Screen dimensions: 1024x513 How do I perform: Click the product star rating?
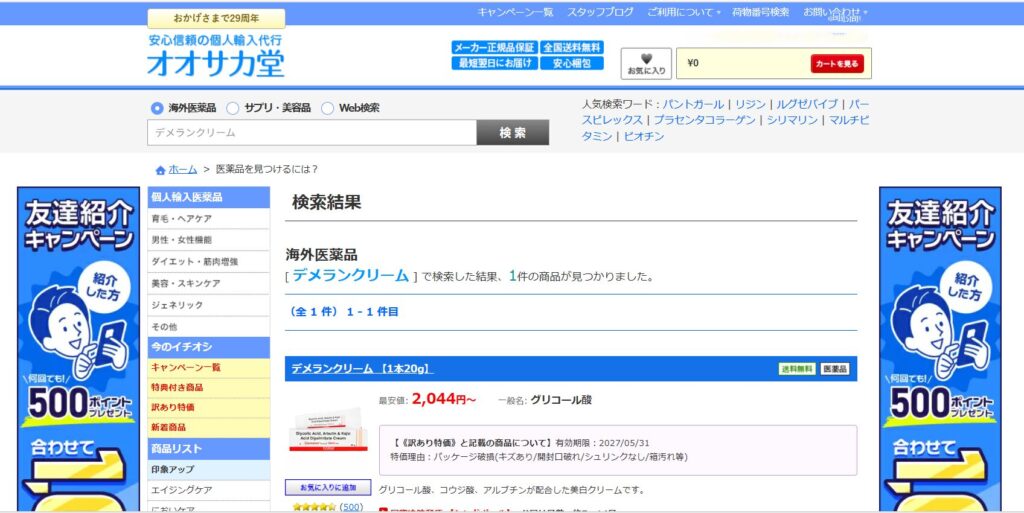coord(312,507)
